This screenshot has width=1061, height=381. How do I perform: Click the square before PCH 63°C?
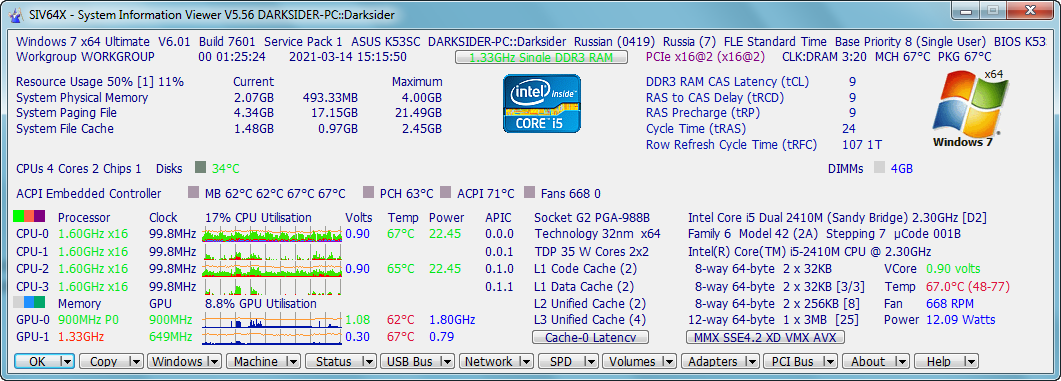coord(368,193)
